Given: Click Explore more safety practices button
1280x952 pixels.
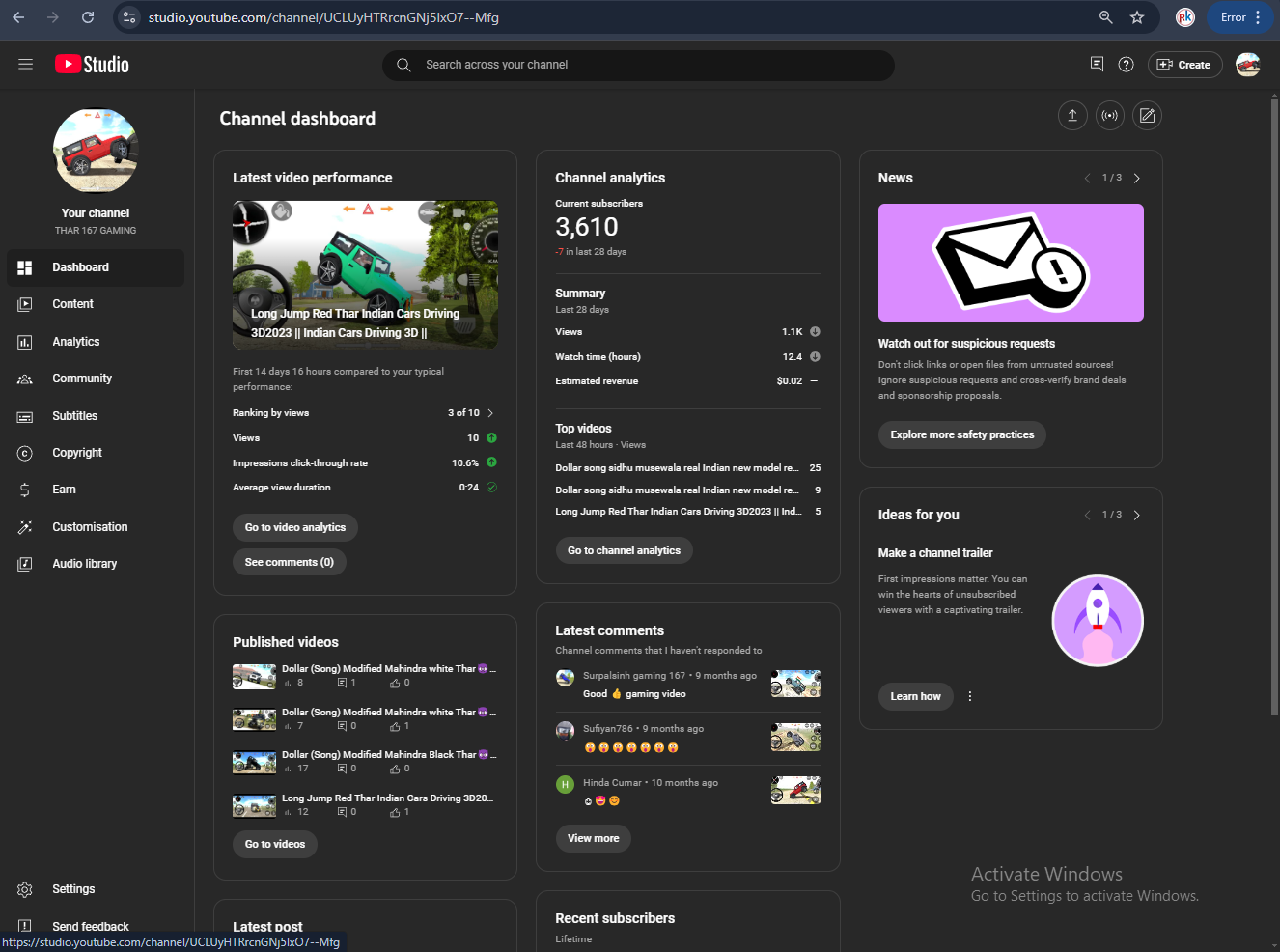Looking at the screenshot, I should tap(961, 435).
